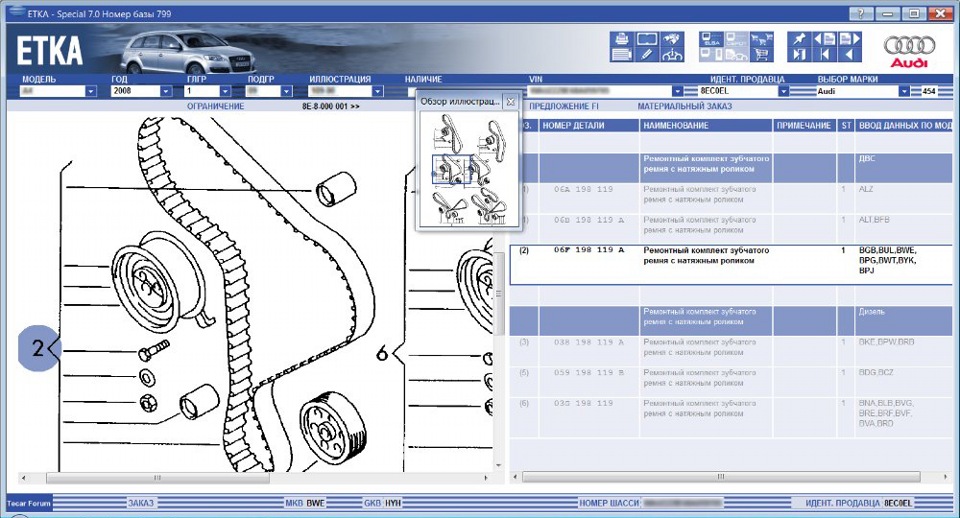The height and width of the screenshot is (518, 960).
Task: Click the Audi rings logo
Action: pyautogui.click(x=909, y=50)
